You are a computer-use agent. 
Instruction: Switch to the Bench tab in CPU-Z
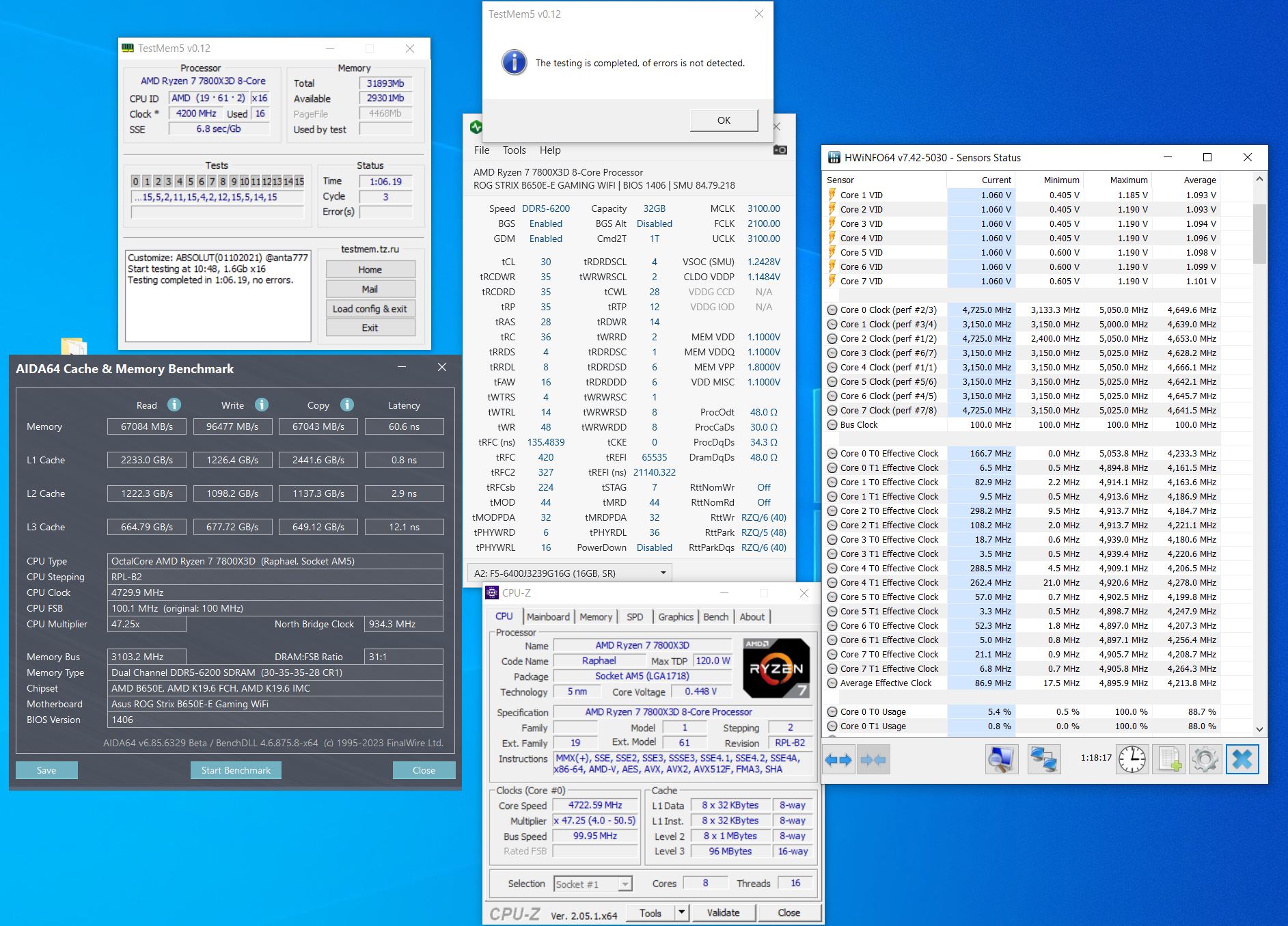[716, 616]
